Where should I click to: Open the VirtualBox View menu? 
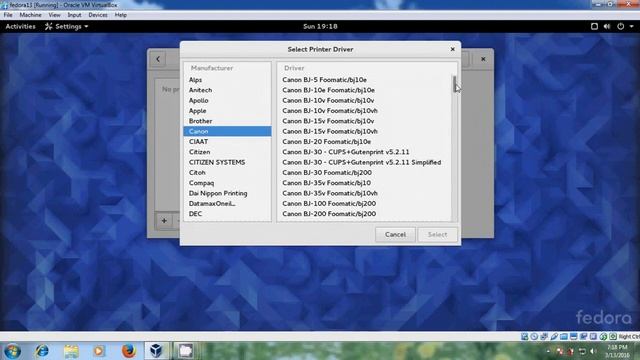pos(54,15)
